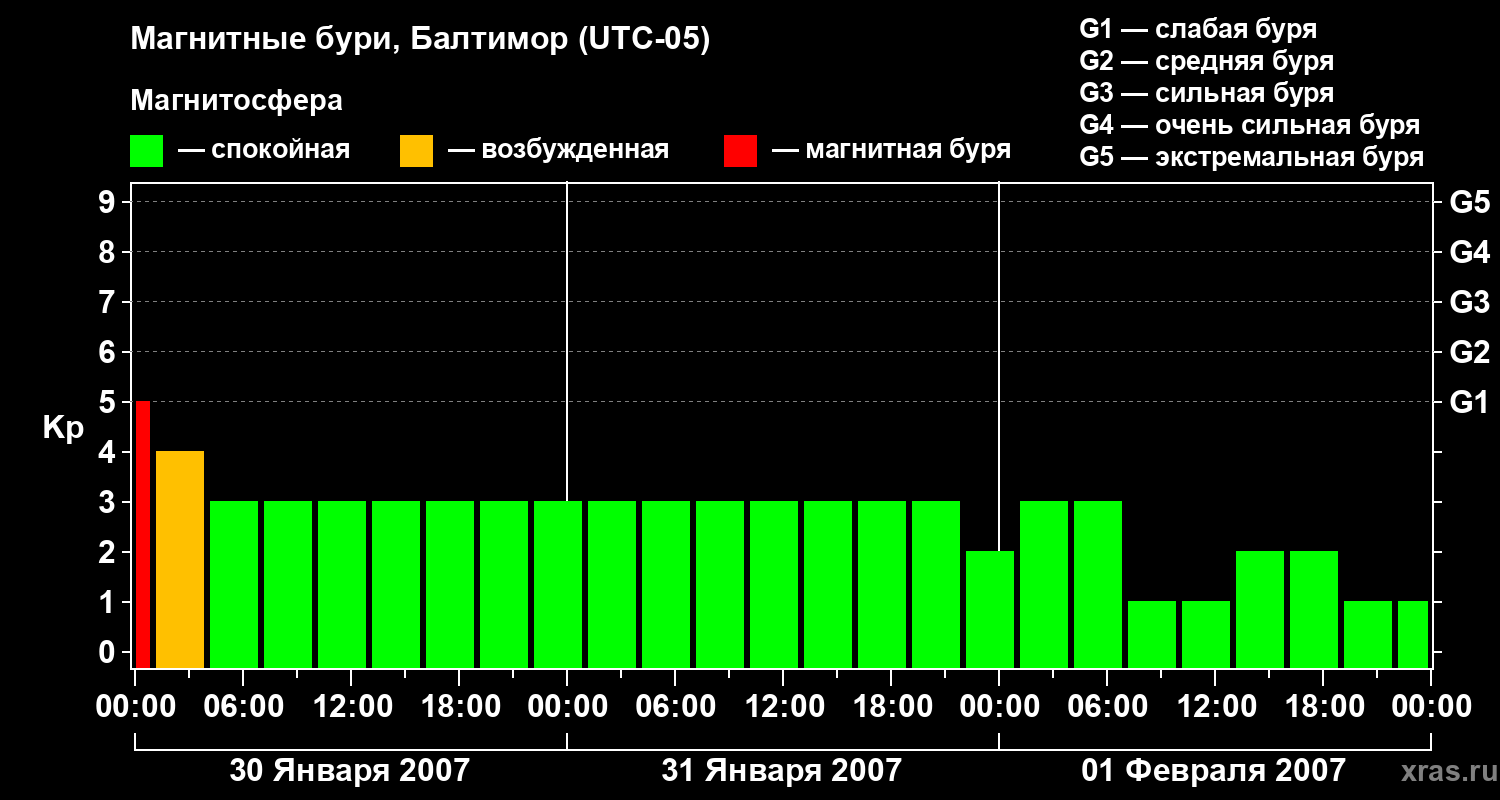Click the orange 'возбужденная' legend swatch
Screen dimensions: 1500x800
pos(416,151)
